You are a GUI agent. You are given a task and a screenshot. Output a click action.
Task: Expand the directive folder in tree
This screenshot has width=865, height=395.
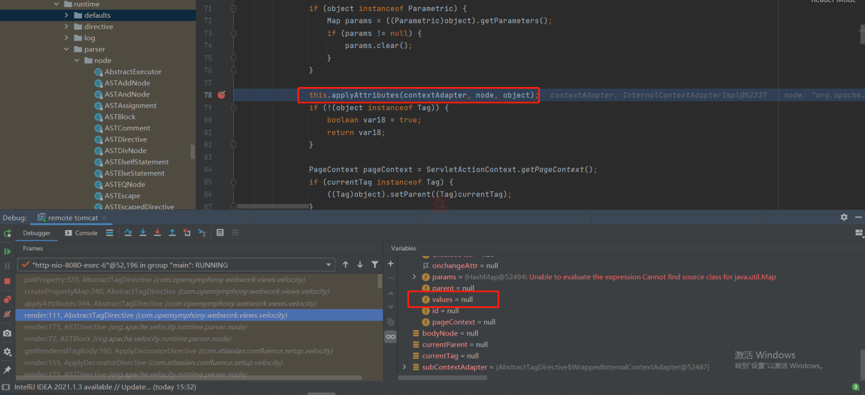(x=66, y=26)
